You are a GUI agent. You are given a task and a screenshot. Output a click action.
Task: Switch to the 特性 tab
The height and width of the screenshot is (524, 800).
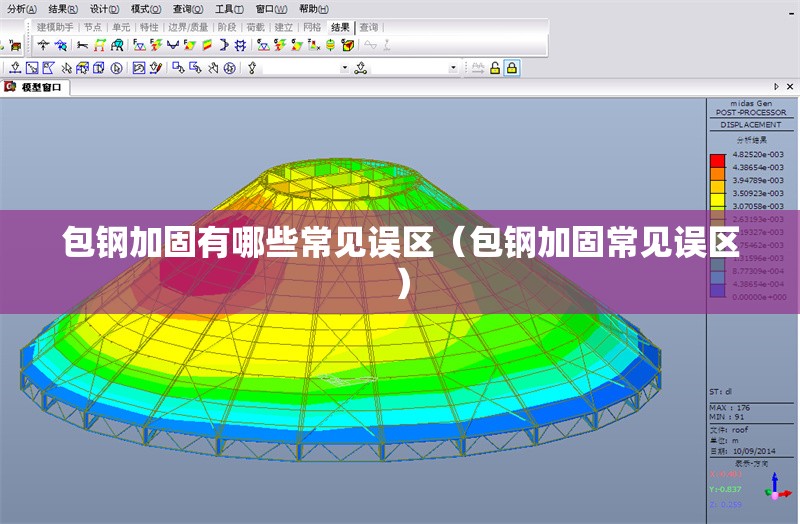pyautogui.click(x=149, y=27)
